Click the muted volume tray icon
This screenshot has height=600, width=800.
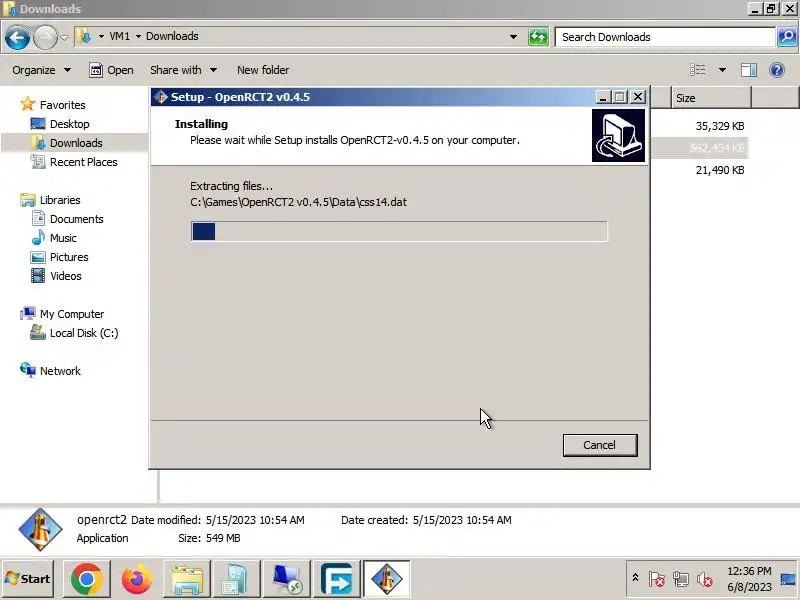pos(705,579)
